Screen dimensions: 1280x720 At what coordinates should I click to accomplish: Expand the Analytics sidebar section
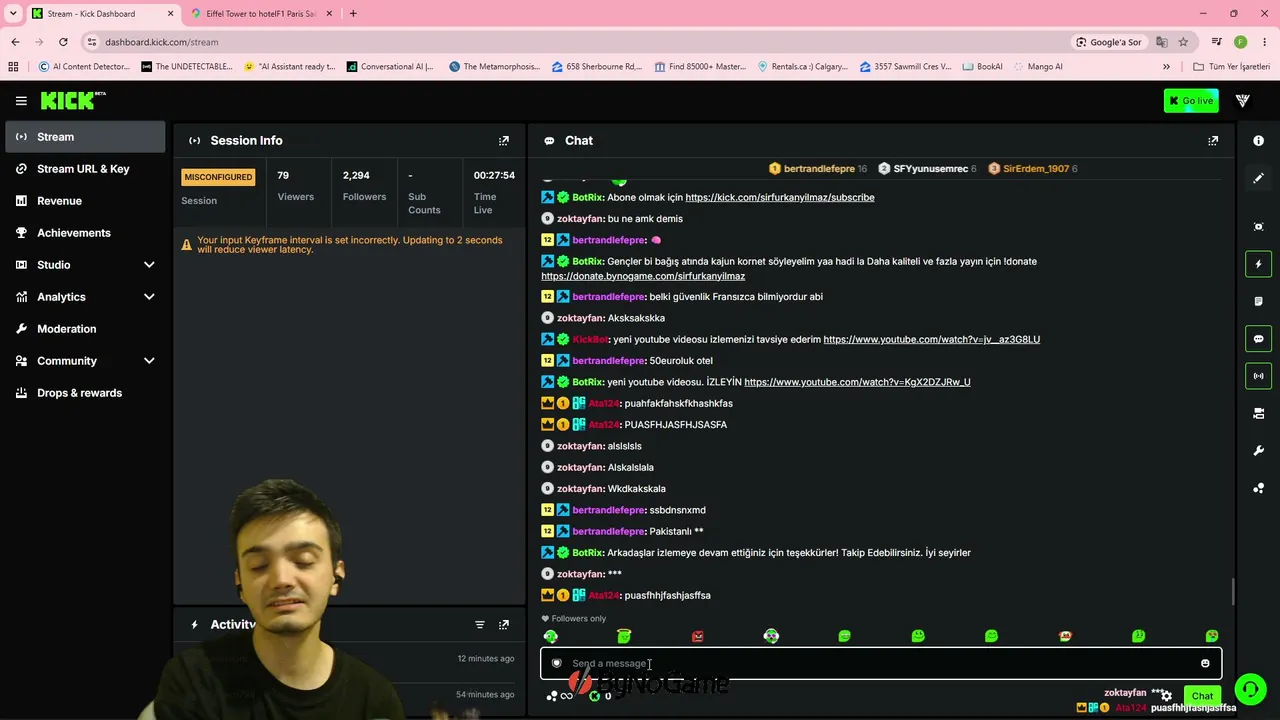pyautogui.click(x=149, y=297)
